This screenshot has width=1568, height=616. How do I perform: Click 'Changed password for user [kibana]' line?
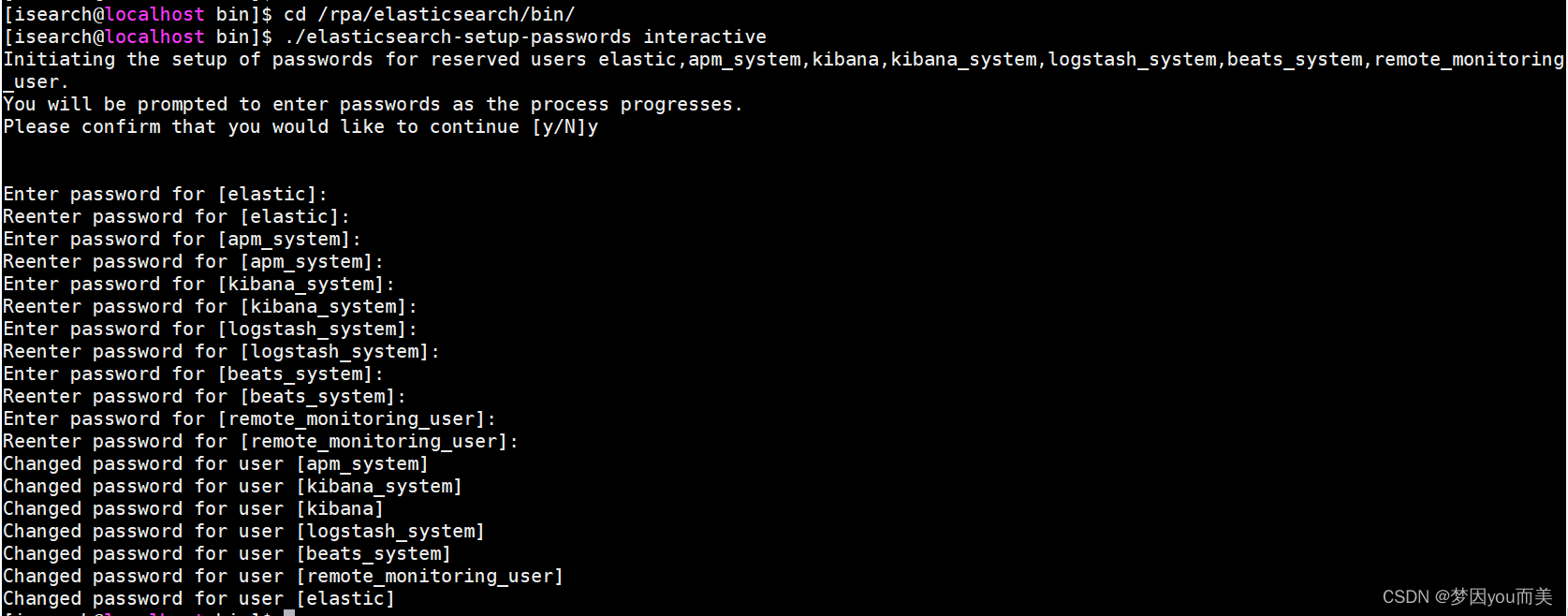click(x=194, y=508)
